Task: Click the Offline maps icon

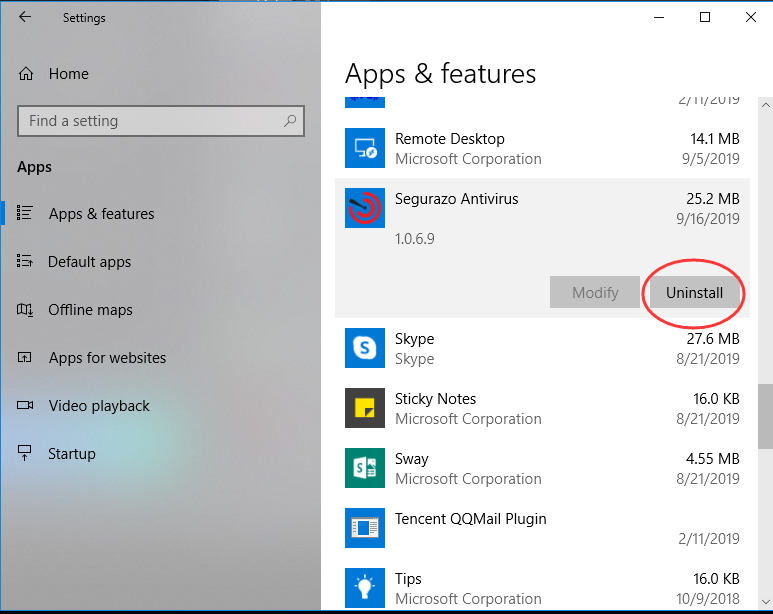Action: point(25,310)
